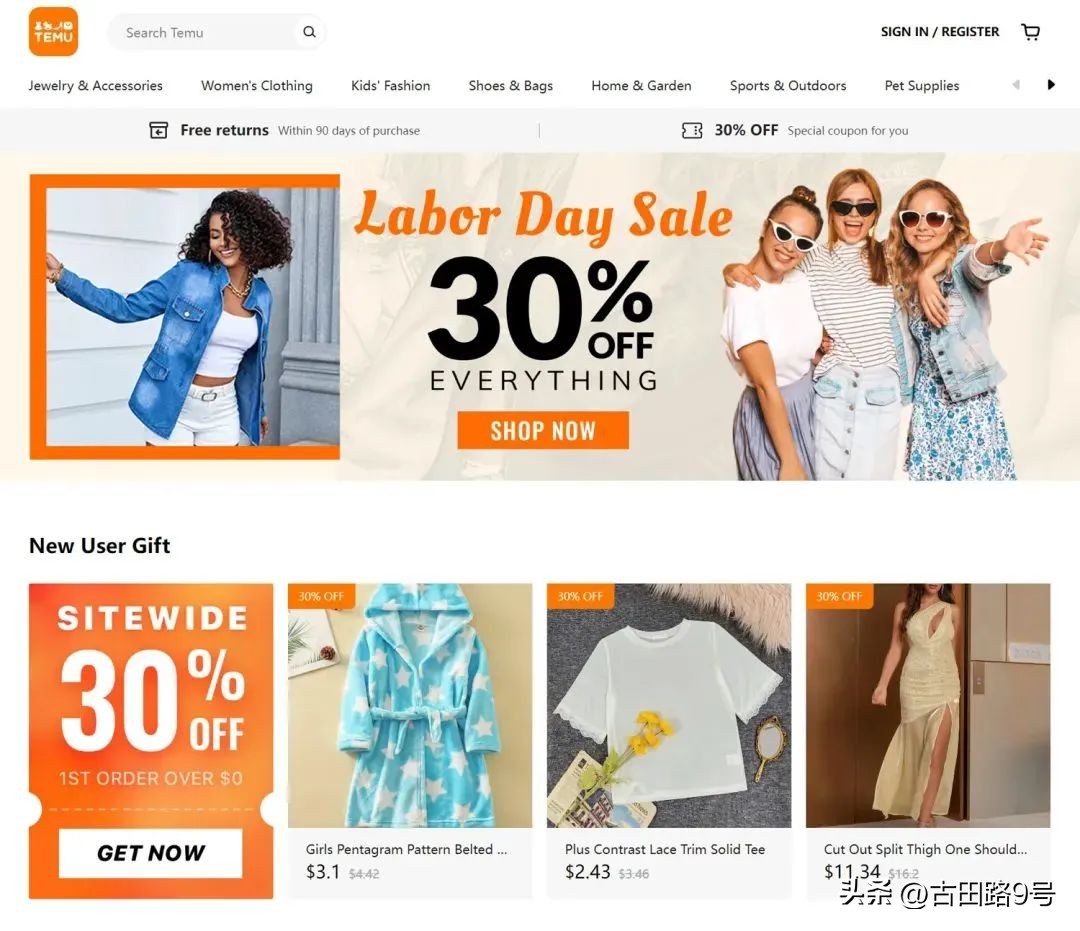Image resolution: width=1080 pixels, height=931 pixels.
Task: Open Women's Clothing category
Action: coord(257,85)
